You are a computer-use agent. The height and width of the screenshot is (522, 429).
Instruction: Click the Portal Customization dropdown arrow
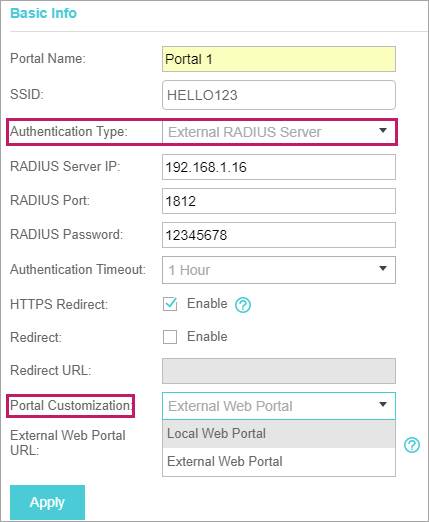point(383,404)
